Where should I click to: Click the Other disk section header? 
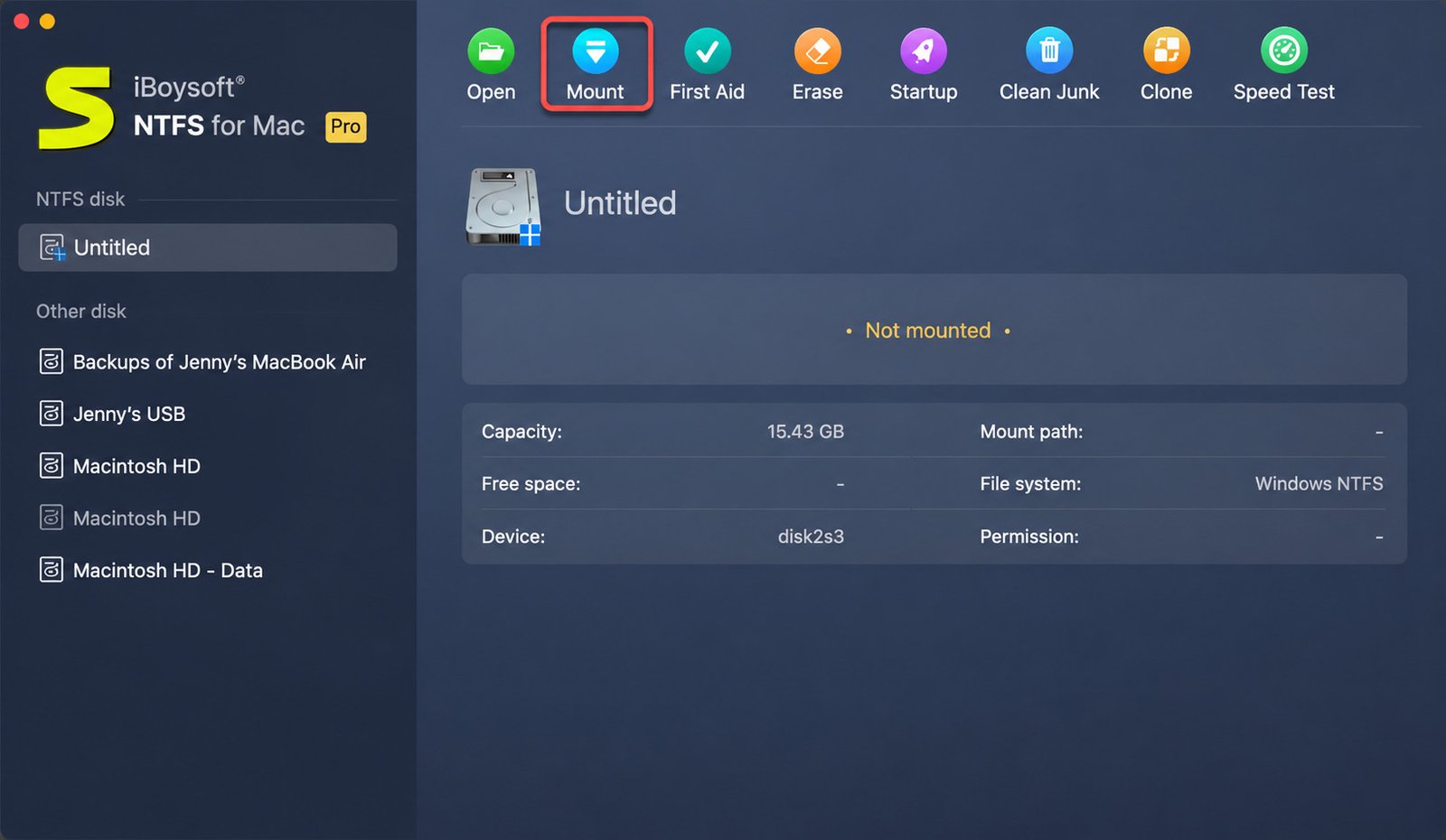click(81, 311)
